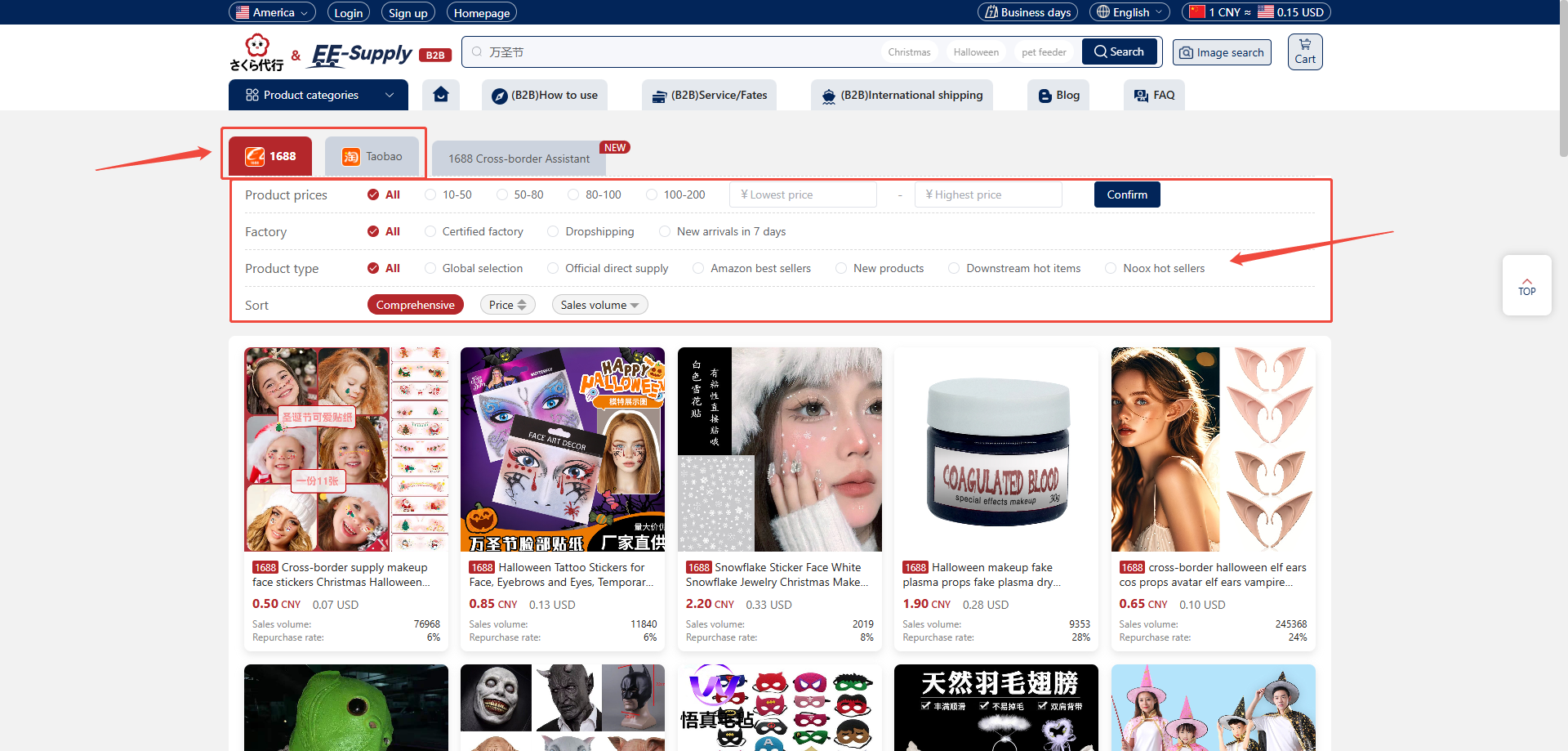Click the globe icon next to English
Screen dimensions: 1568x751
(x=1103, y=11)
